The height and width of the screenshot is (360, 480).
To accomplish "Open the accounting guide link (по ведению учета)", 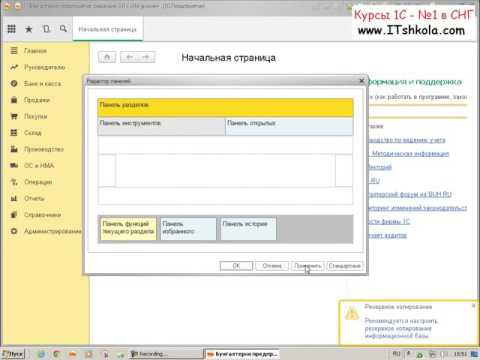I will (x=407, y=140).
